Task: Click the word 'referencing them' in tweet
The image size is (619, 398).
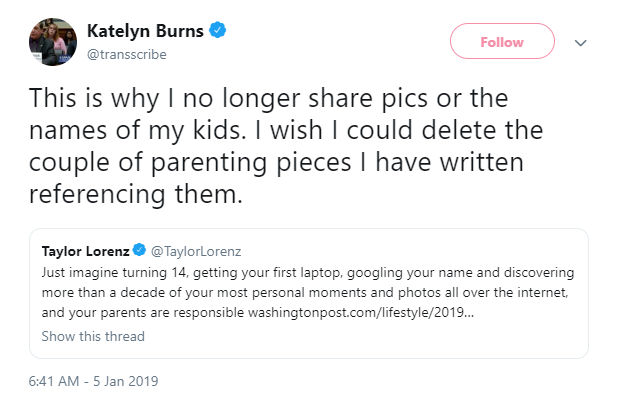Action: [x=135, y=194]
